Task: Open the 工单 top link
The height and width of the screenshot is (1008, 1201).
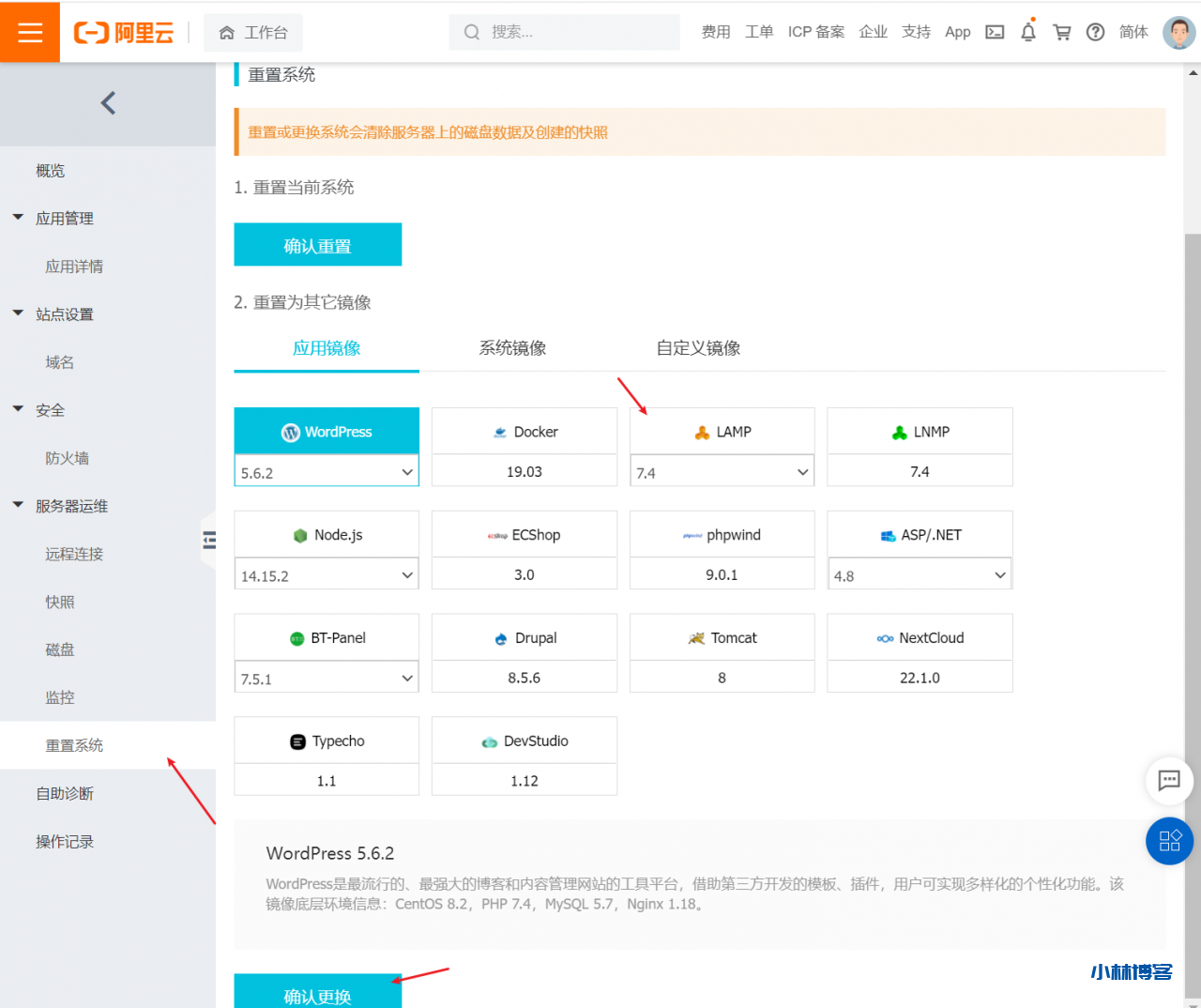Action: tap(759, 32)
